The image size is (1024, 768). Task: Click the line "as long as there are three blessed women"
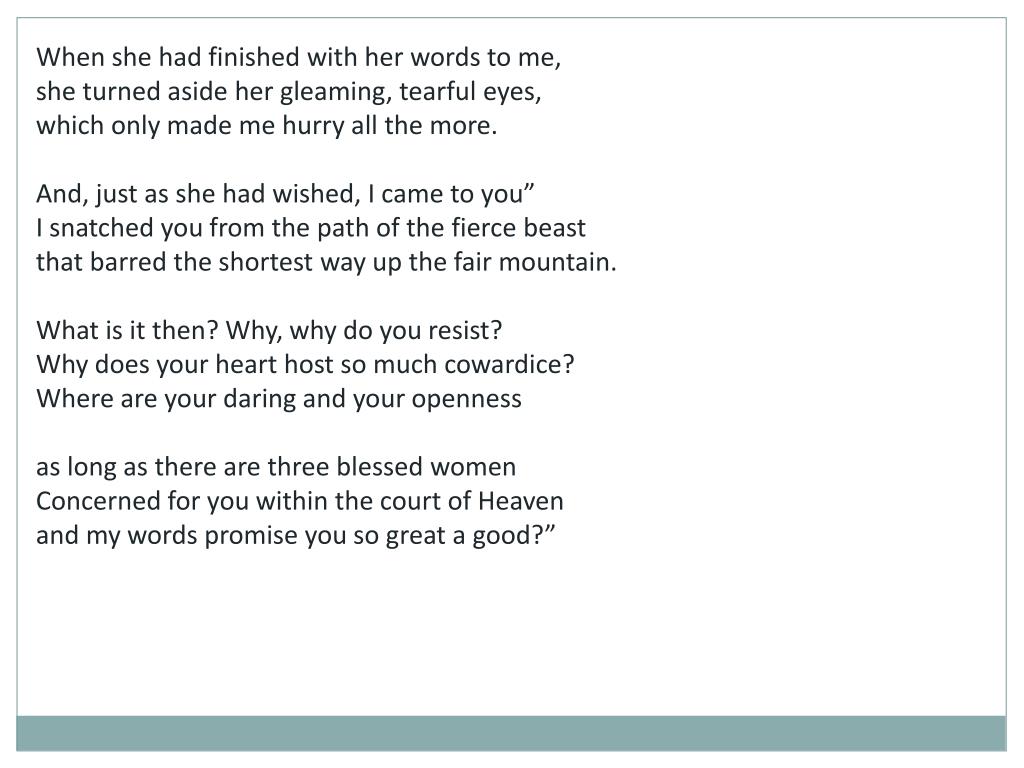pyautogui.click(x=276, y=467)
